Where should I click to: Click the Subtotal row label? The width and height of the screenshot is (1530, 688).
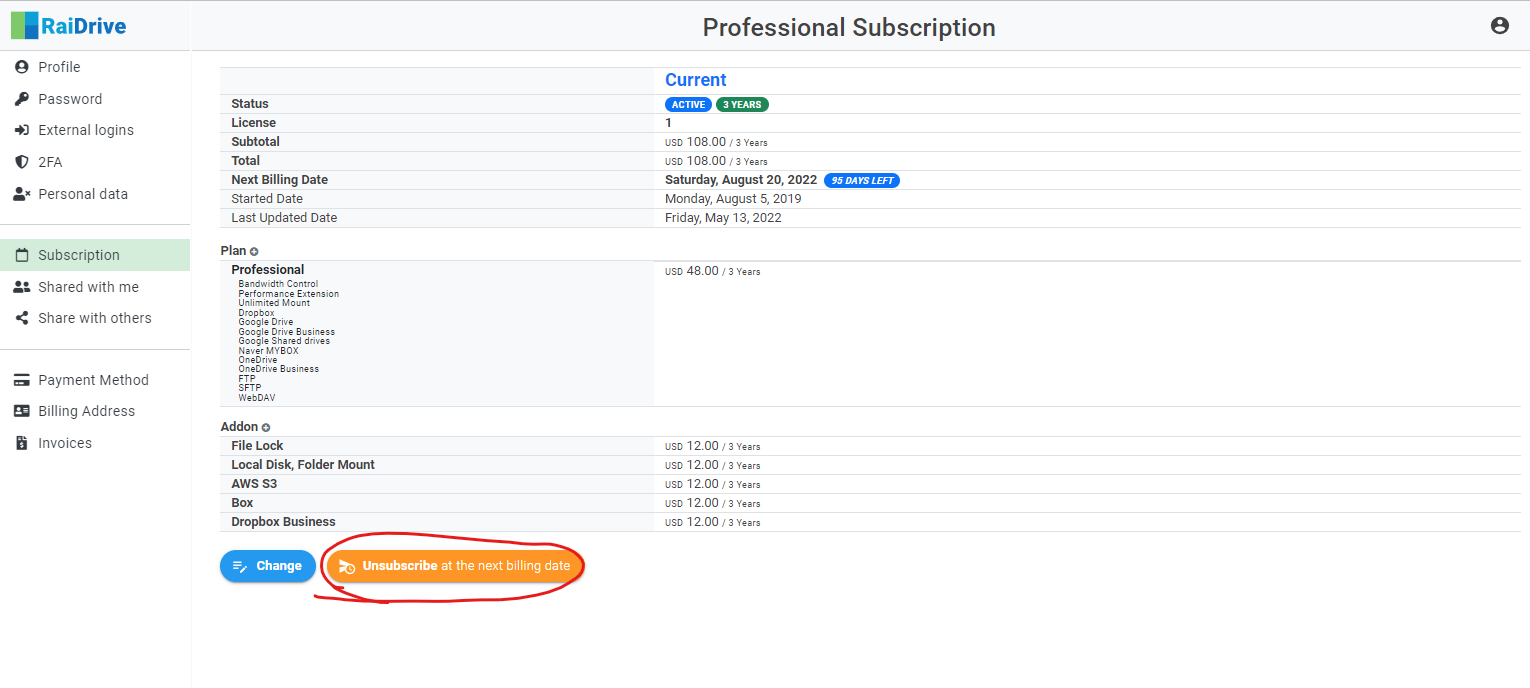(x=256, y=142)
